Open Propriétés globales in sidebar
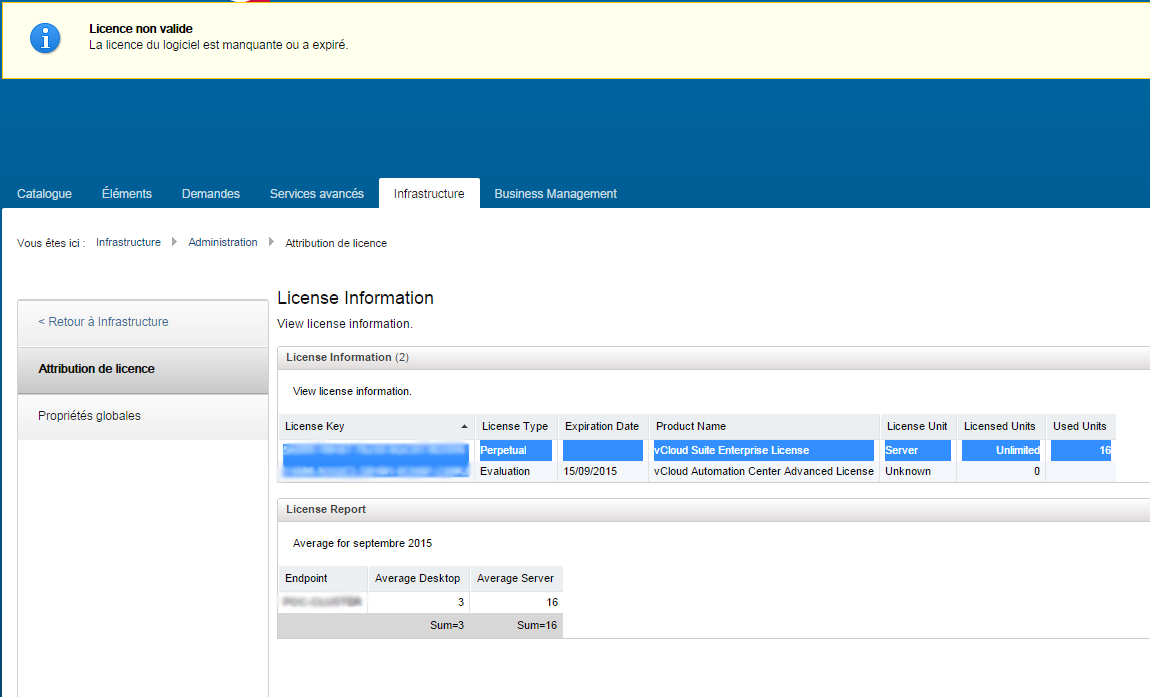Viewport: 1150px width, 697px height. (x=89, y=416)
